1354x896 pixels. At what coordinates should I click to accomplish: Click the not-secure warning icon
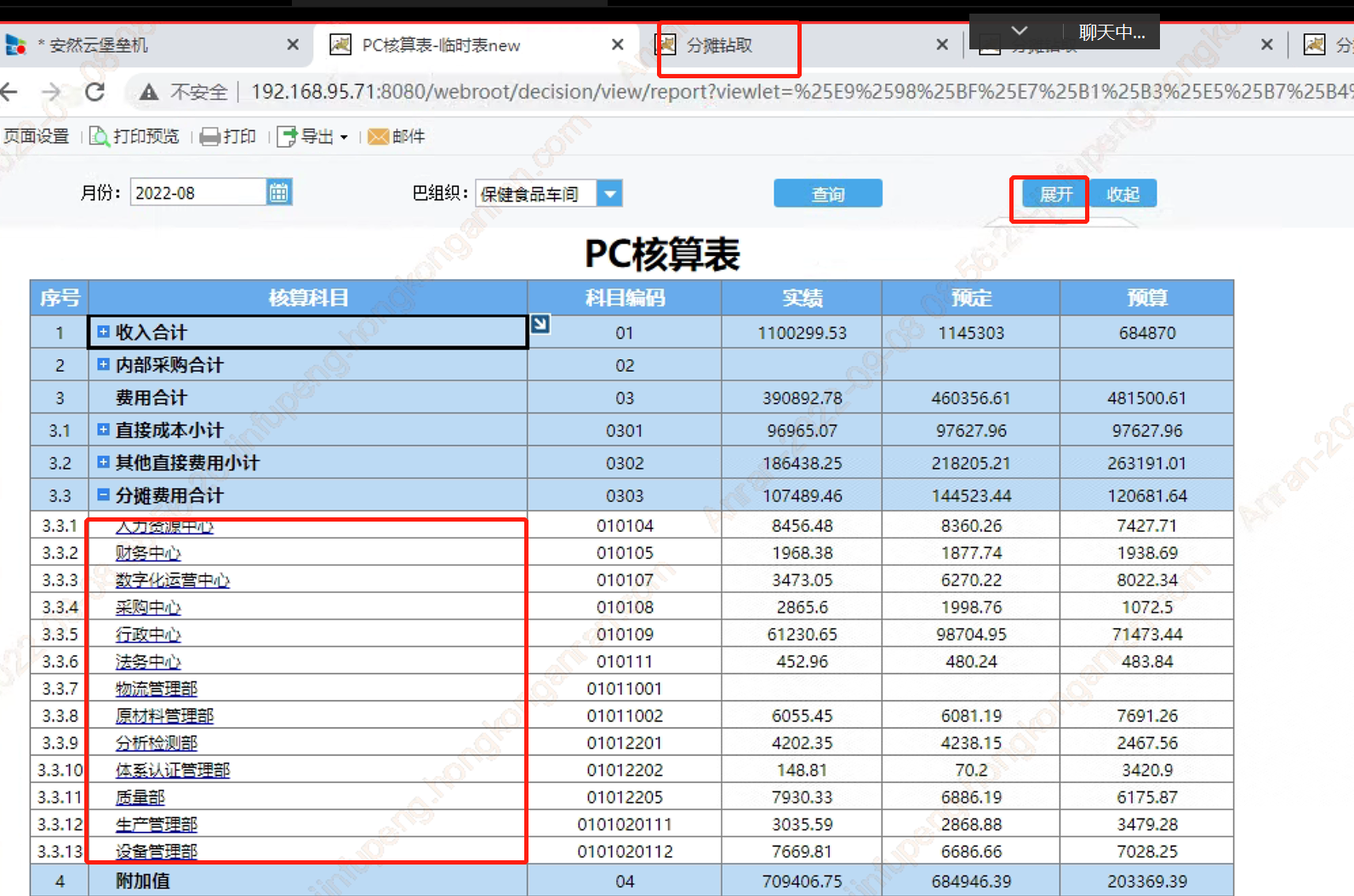pyautogui.click(x=149, y=92)
